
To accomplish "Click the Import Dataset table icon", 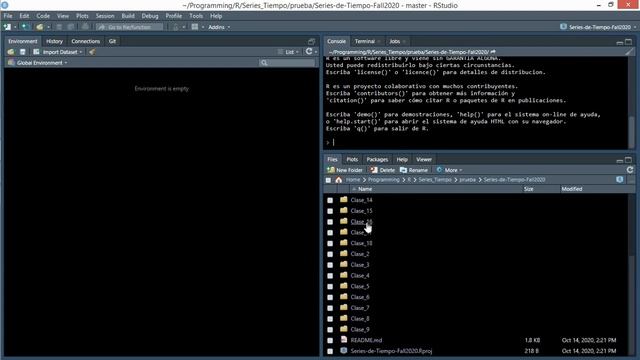I will point(36,52).
